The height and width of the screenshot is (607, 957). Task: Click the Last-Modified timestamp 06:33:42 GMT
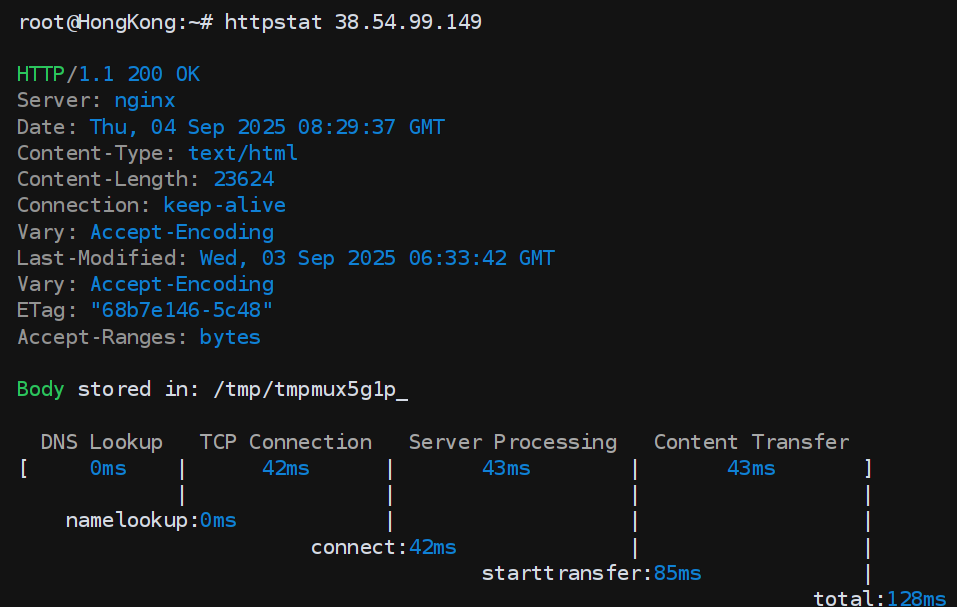[481, 258]
